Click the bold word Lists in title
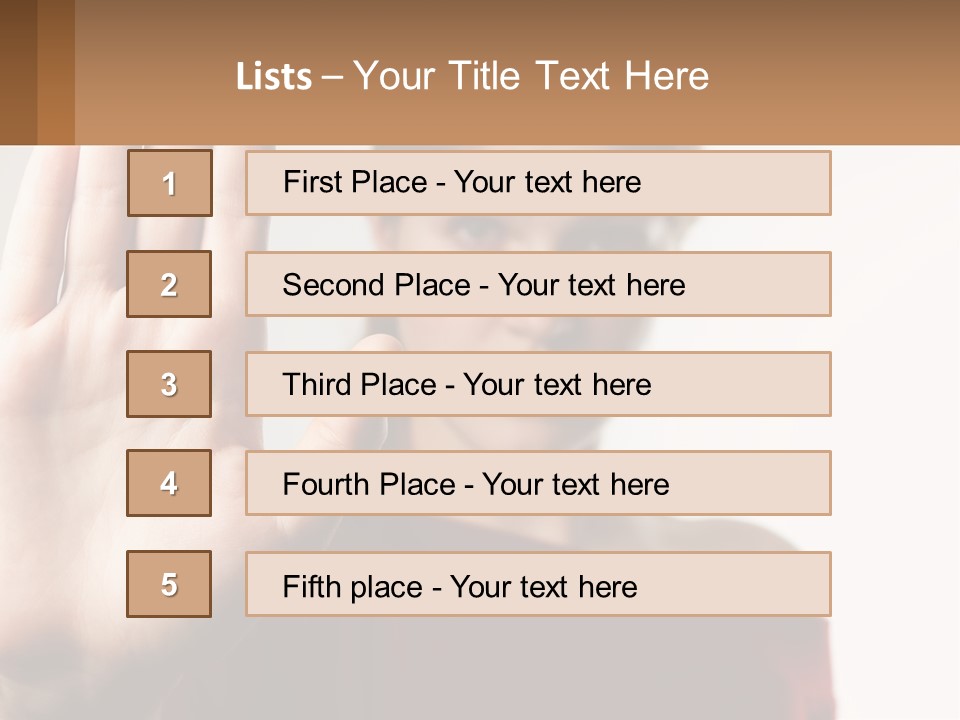The width and height of the screenshot is (960, 720). coord(273,77)
